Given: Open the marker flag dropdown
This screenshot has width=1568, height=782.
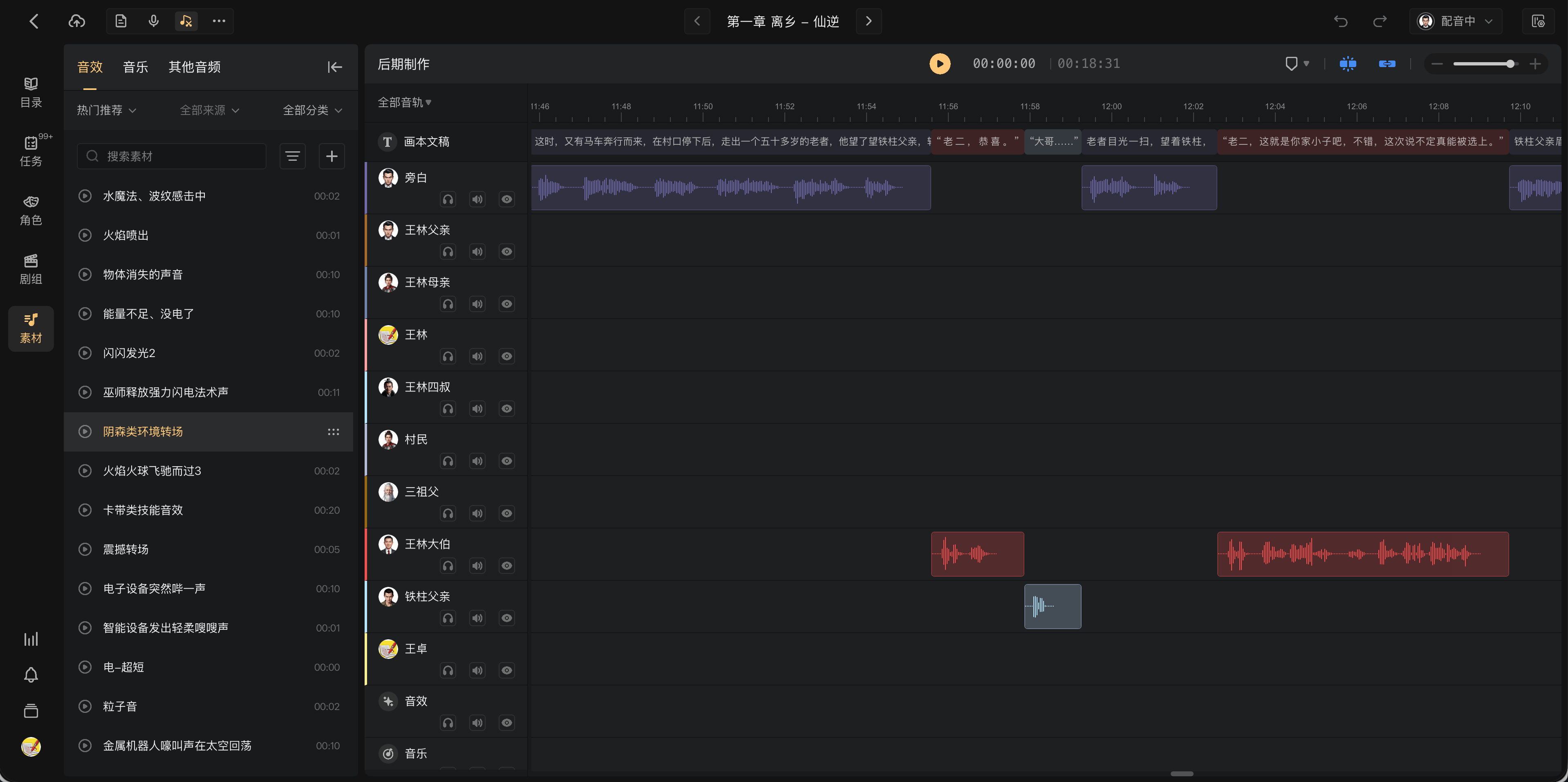Looking at the screenshot, I should coord(1297,63).
